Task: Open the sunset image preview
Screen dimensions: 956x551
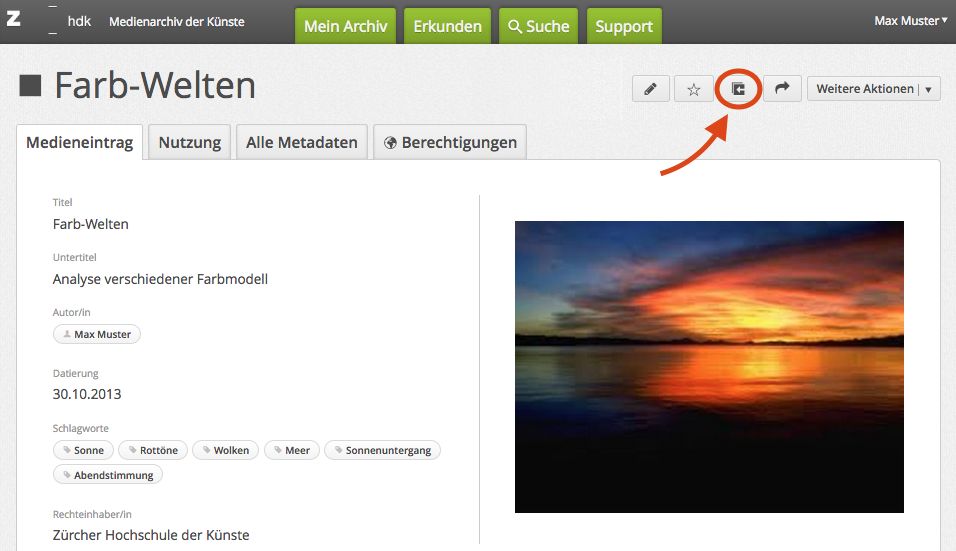Action: point(709,366)
